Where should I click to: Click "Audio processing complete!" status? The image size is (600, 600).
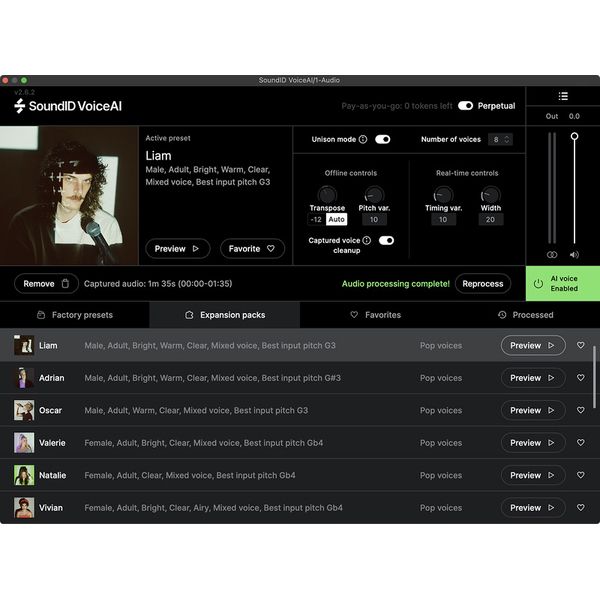pos(396,284)
